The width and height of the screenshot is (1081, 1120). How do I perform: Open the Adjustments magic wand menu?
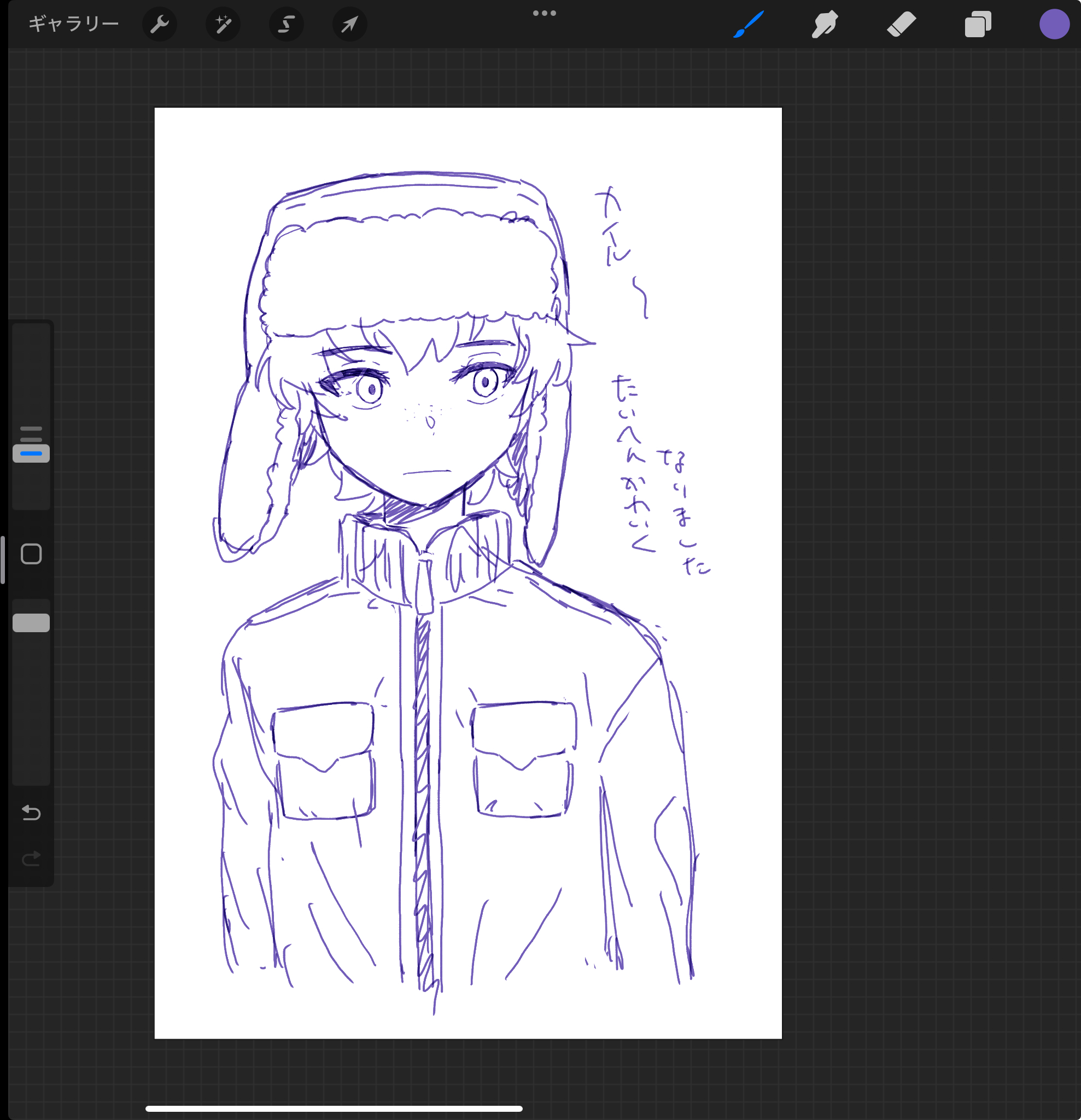(223, 24)
